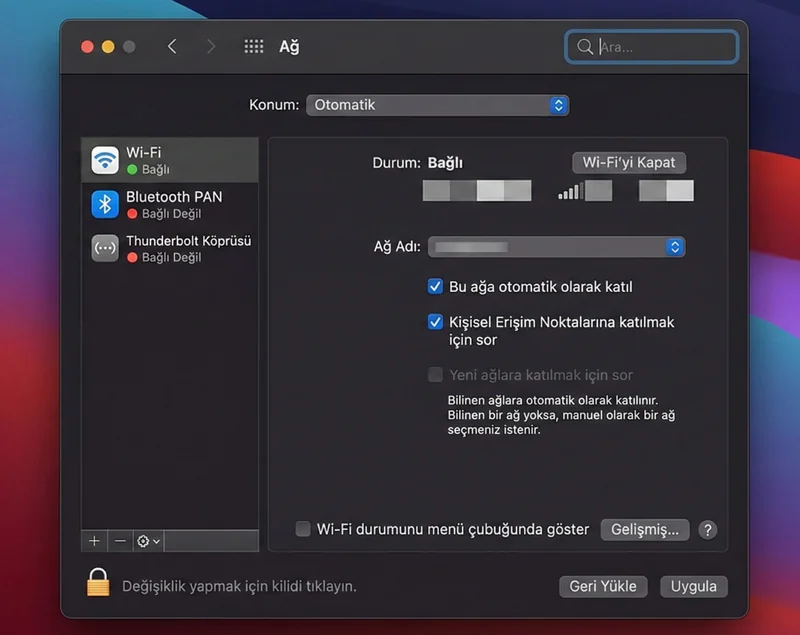Click the "Wi-Fi'yi Kapat" button
The image size is (800, 635).
629,162
